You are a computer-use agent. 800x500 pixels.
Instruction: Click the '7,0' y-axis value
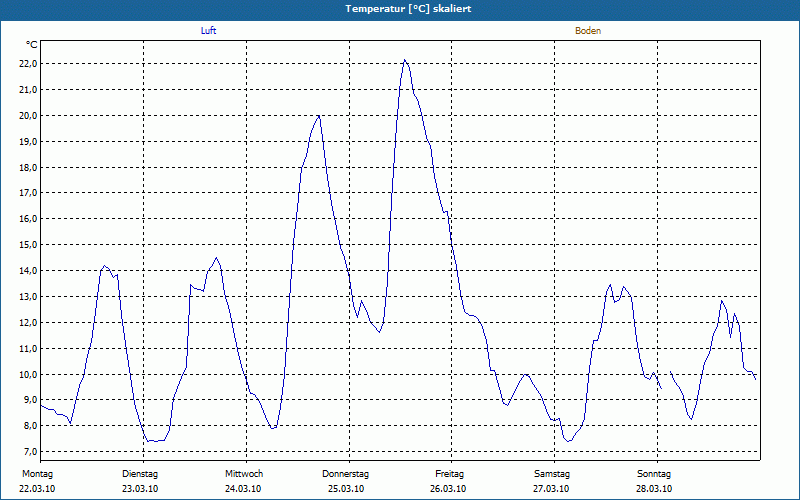coord(30,452)
